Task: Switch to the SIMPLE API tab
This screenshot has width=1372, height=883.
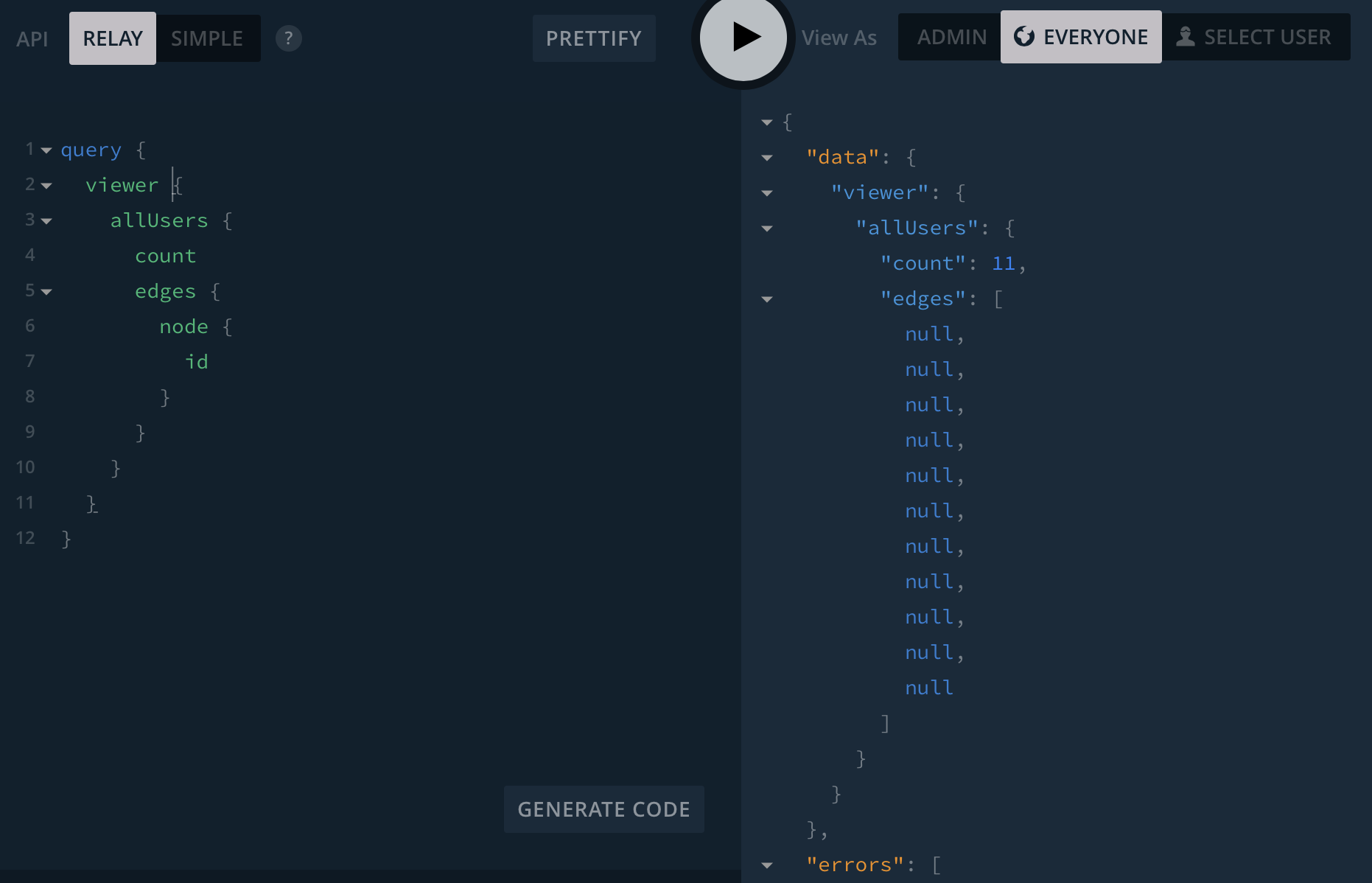Action: click(207, 38)
